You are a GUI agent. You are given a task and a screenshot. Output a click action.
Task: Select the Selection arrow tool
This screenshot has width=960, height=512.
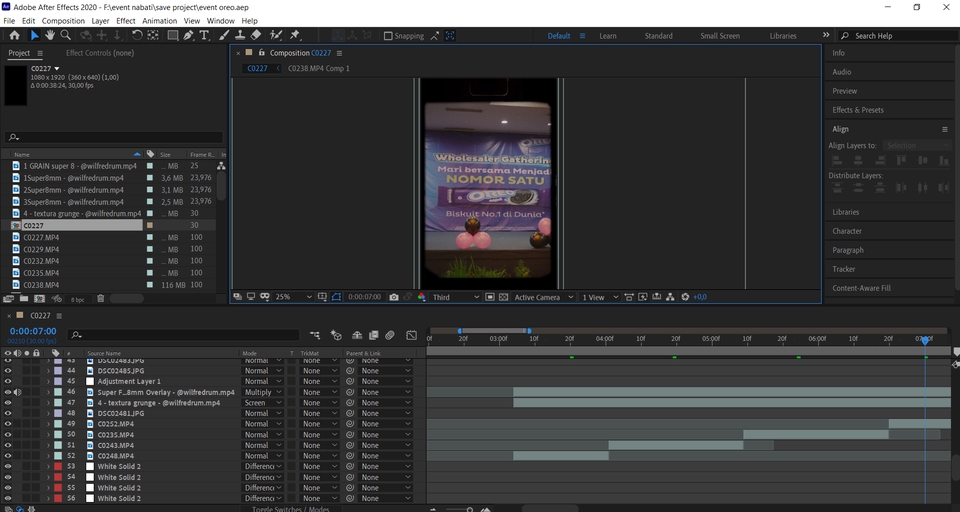point(34,36)
